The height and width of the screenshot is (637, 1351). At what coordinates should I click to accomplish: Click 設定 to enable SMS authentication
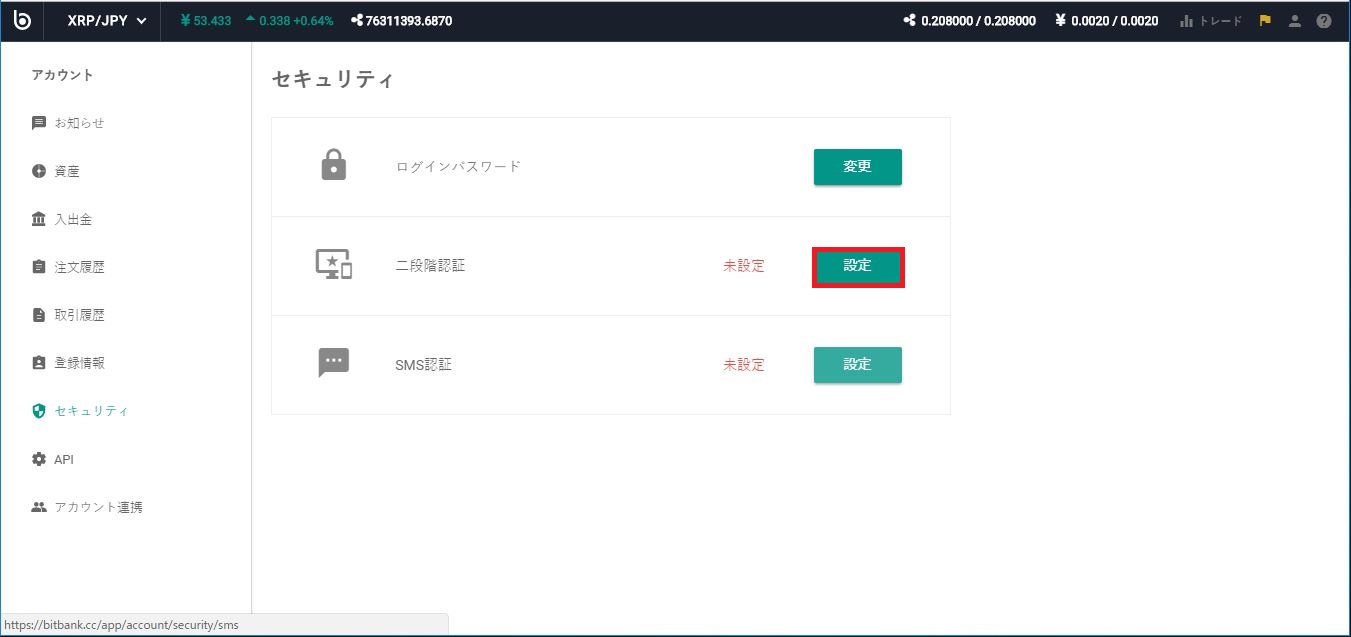pyautogui.click(x=857, y=364)
